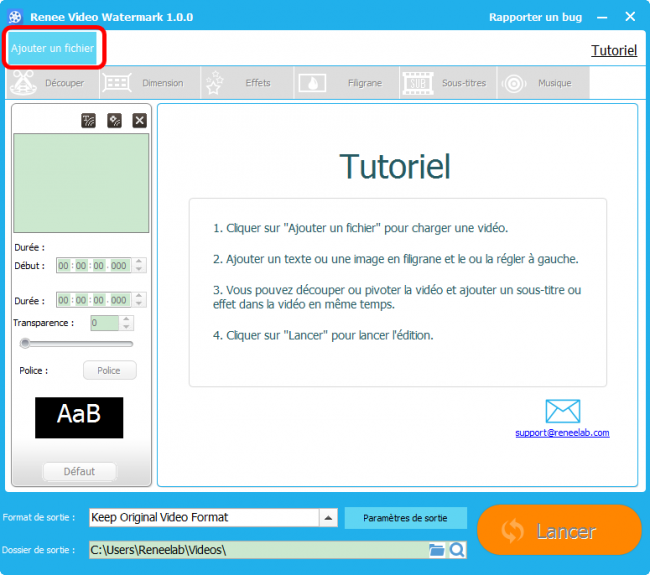This screenshot has height=575, width=650.
Task: Click the watermark preview area
Action: 81,183
